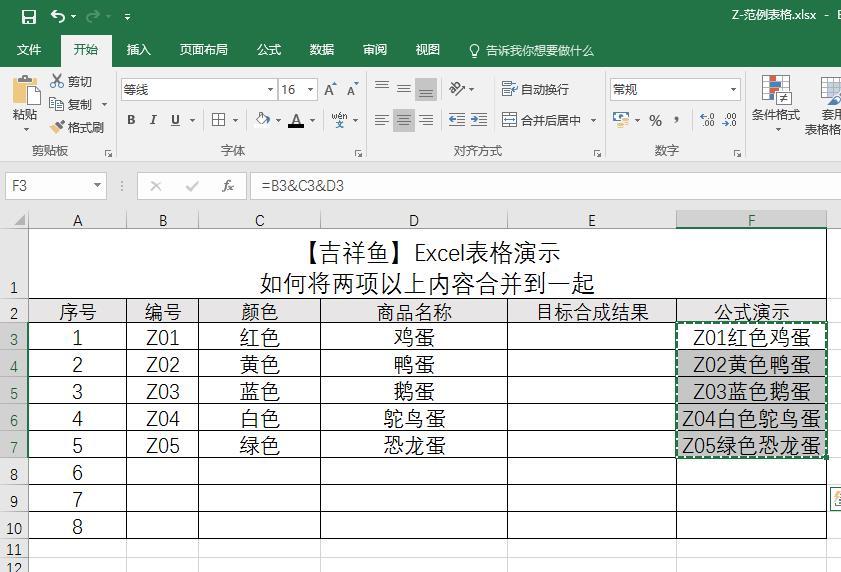The width and height of the screenshot is (841, 572).
Task: Open the font size 16 dropdown
Action: (311, 90)
